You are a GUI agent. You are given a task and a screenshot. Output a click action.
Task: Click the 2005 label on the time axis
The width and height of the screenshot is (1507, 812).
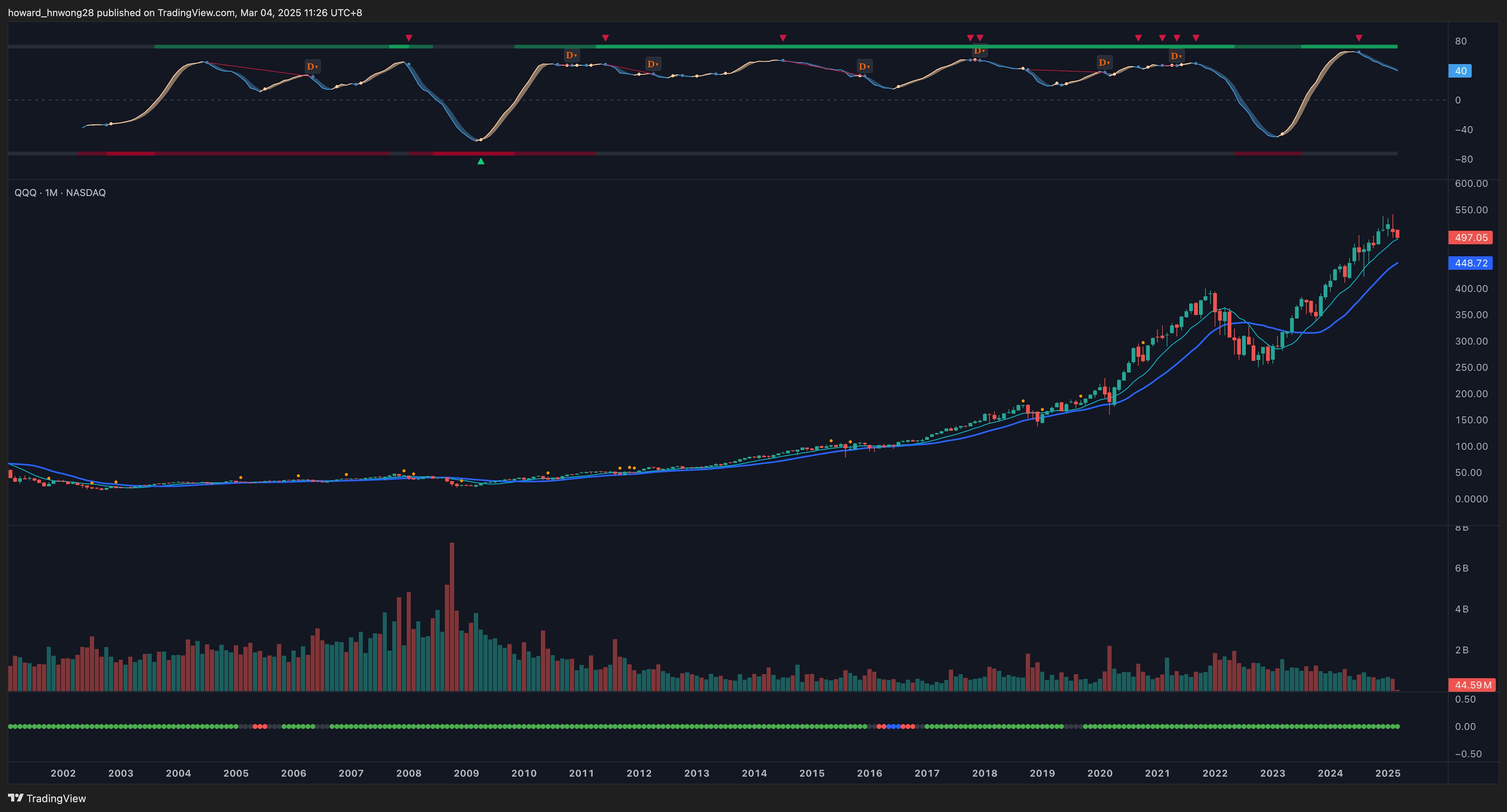click(x=236, y=773)
